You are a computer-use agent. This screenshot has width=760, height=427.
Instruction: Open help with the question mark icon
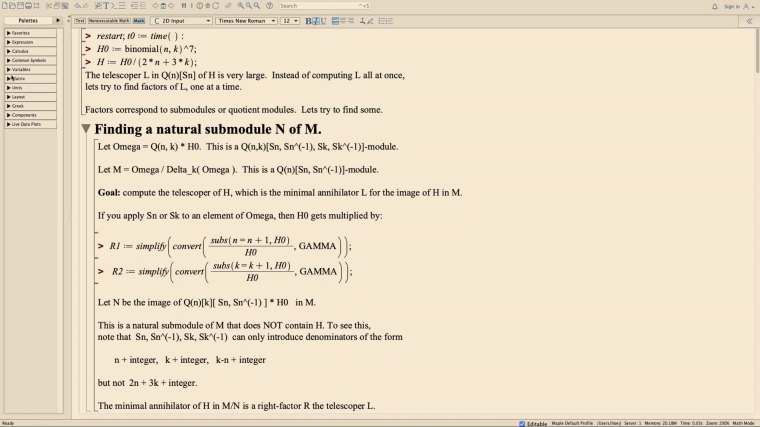click(269, 6)
